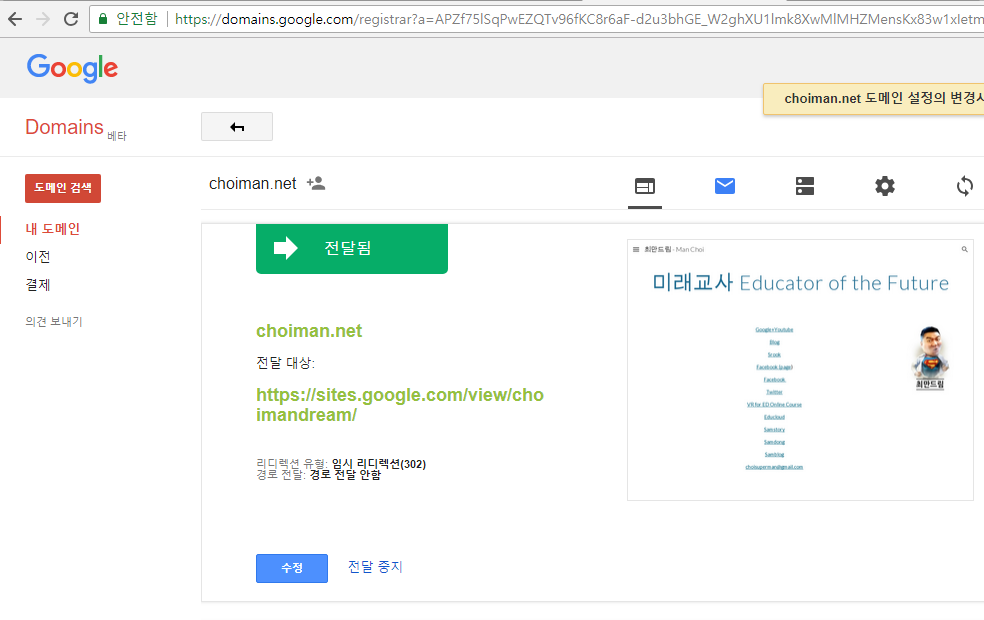
Task: Click the choiman.net green heading
Action: tap(309, 331)
